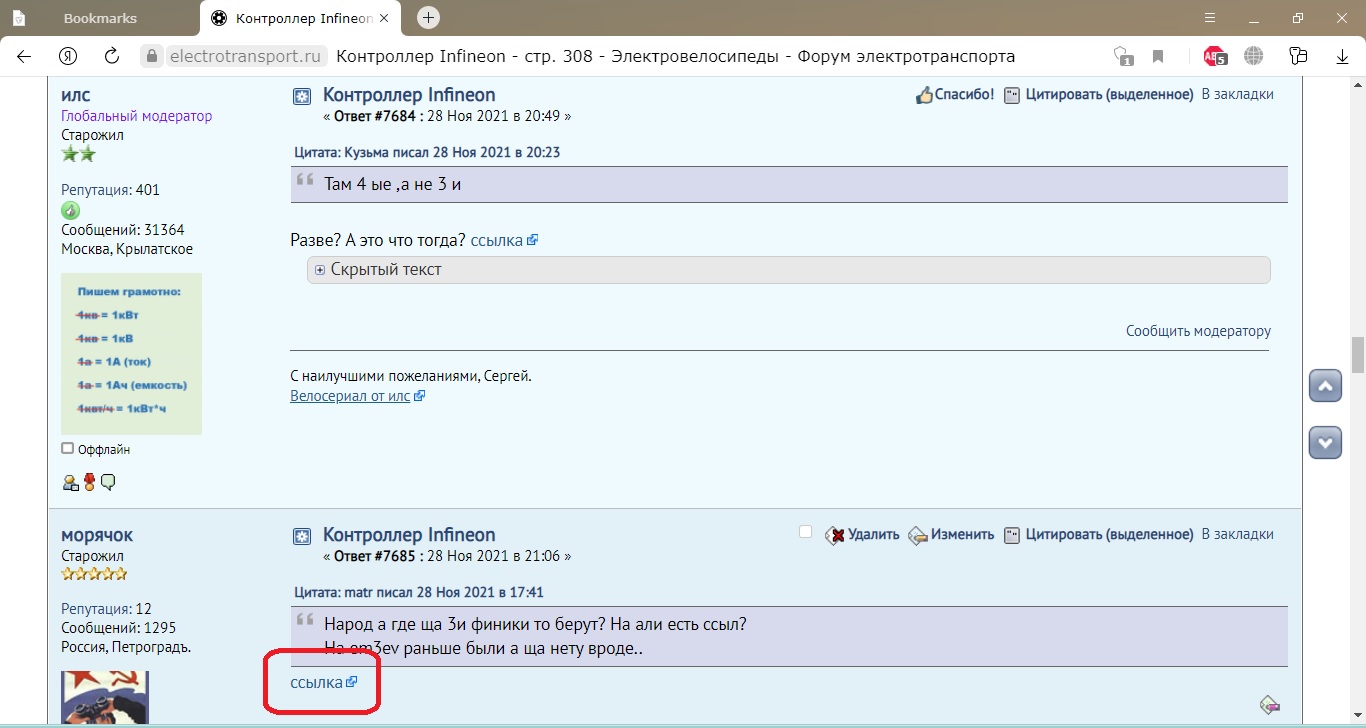This screenshot has height=728, width=1366.
Task: Switch to the Bookmarks tab
Action: pyautogui.click(x=100, y=19)
